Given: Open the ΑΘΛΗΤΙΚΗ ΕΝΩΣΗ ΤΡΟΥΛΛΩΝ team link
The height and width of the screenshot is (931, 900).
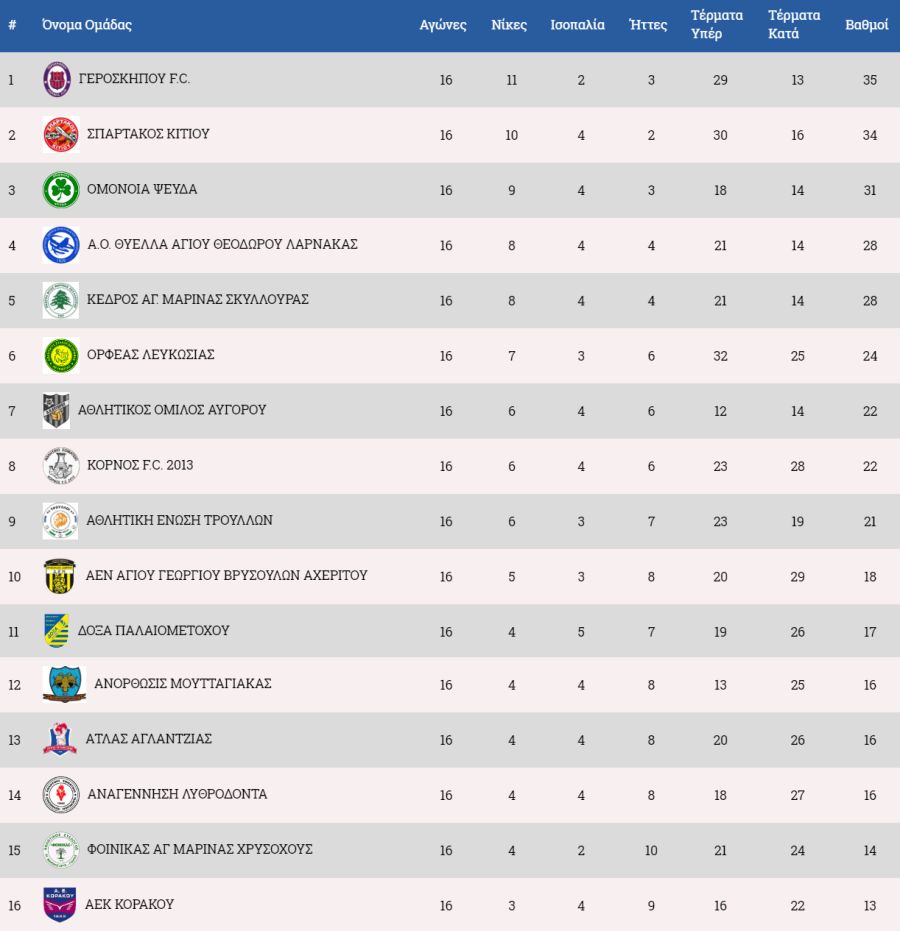Looking at the screenshot, I should pyautogui.click(x=179, y=520).
